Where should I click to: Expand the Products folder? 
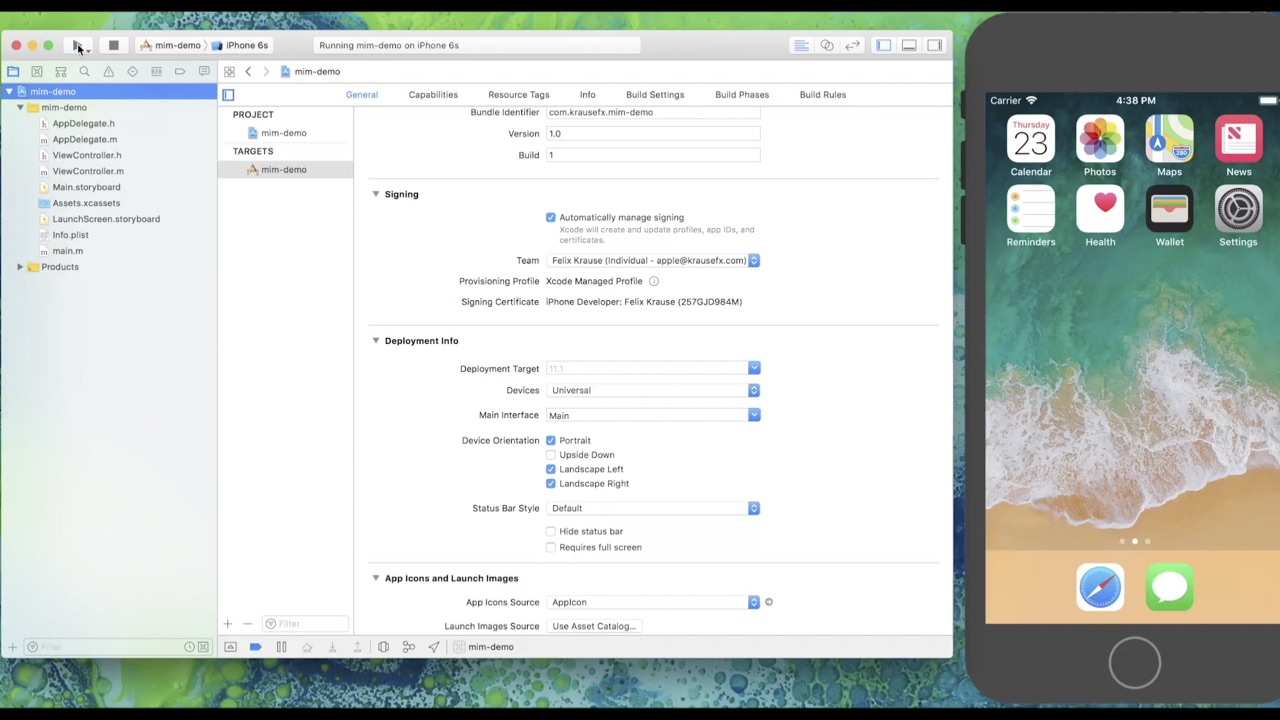pyautogui.click(x=20, y=267)
